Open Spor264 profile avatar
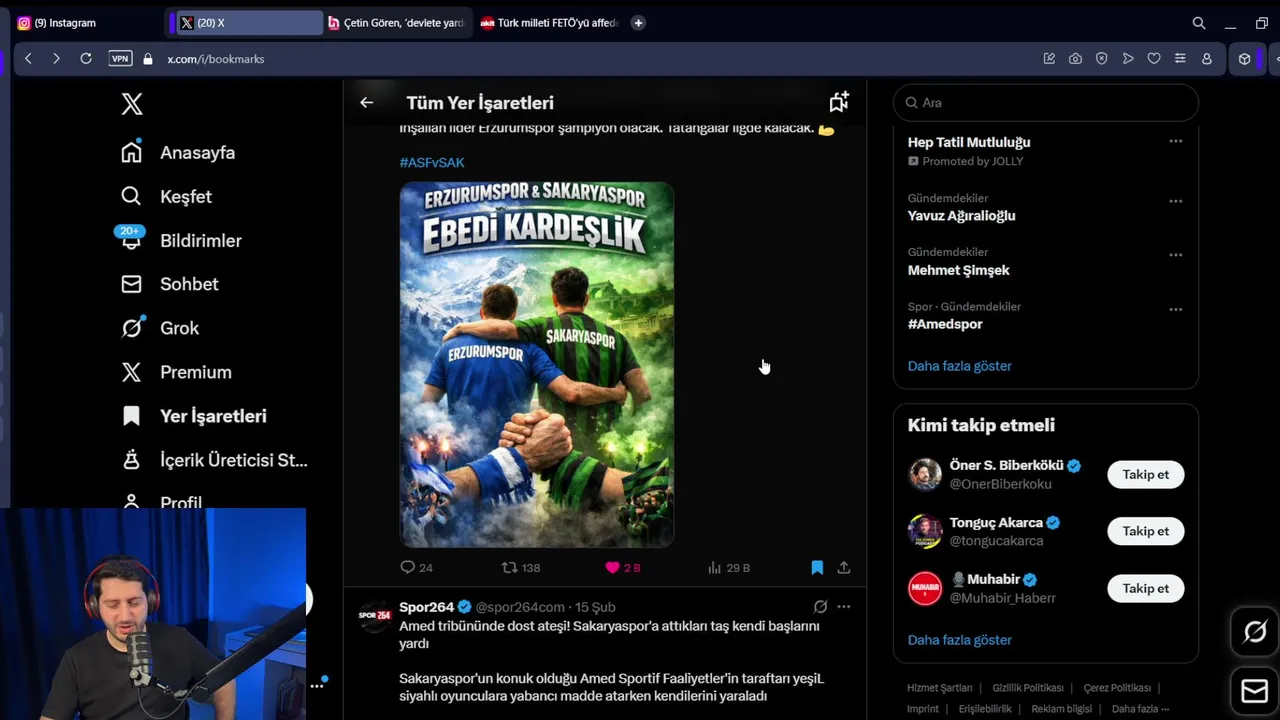The width and height of the screenshot is (1280, 720). point(374,615)
